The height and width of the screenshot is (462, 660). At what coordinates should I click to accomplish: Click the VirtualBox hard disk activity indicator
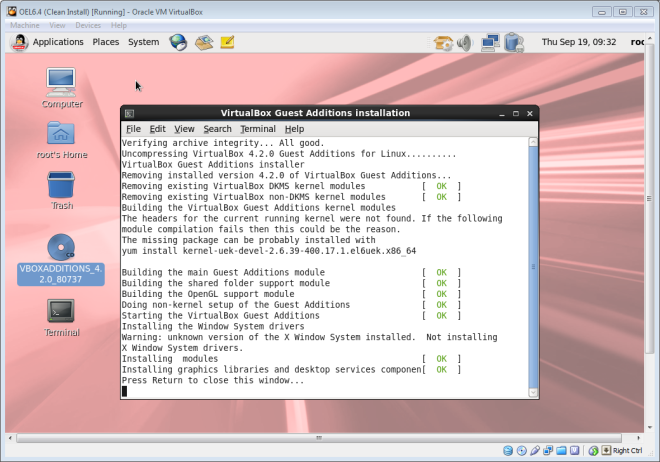(508, 450)
